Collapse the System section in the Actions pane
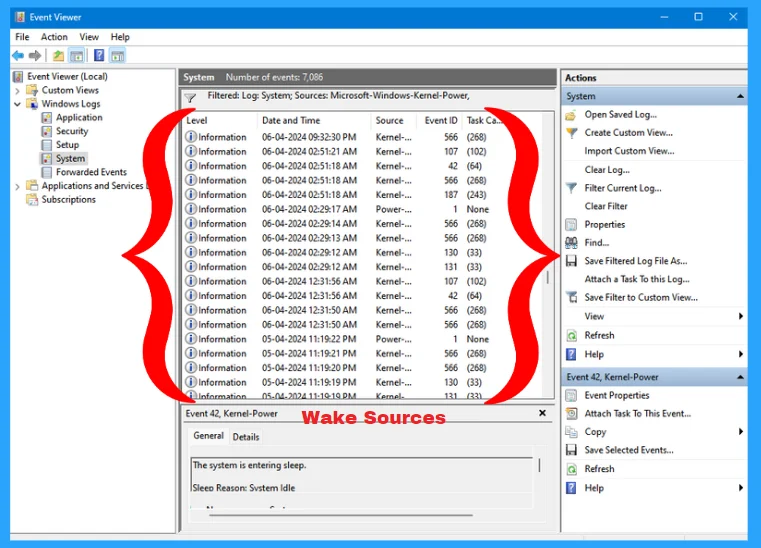The width and height of the screenshot is (761, 548). click(740, 97)
